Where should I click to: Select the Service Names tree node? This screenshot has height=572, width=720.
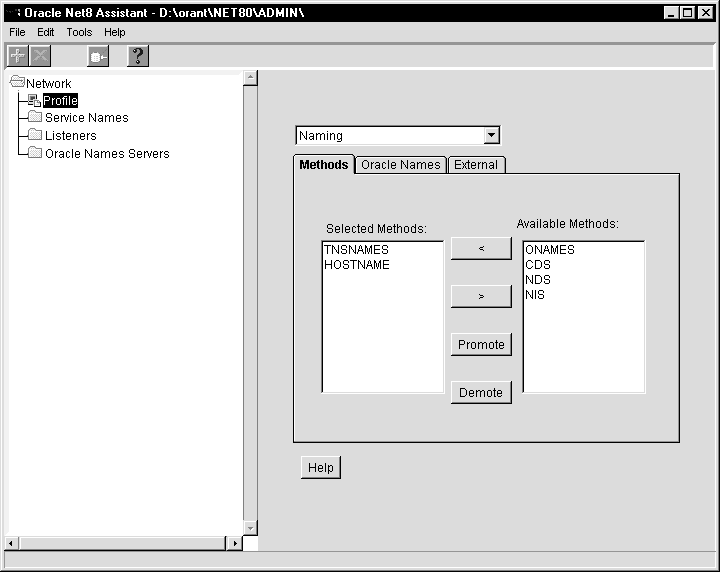[x=87, y=118]
